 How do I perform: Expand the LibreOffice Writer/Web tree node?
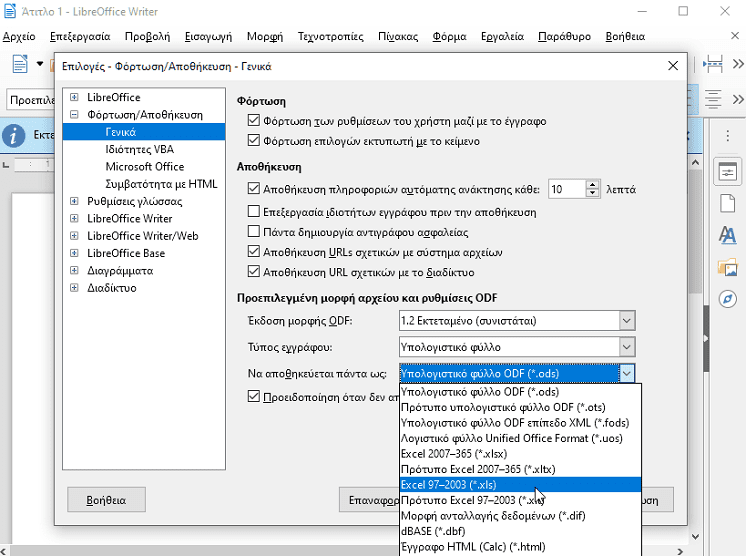click(x=74, y=235)
